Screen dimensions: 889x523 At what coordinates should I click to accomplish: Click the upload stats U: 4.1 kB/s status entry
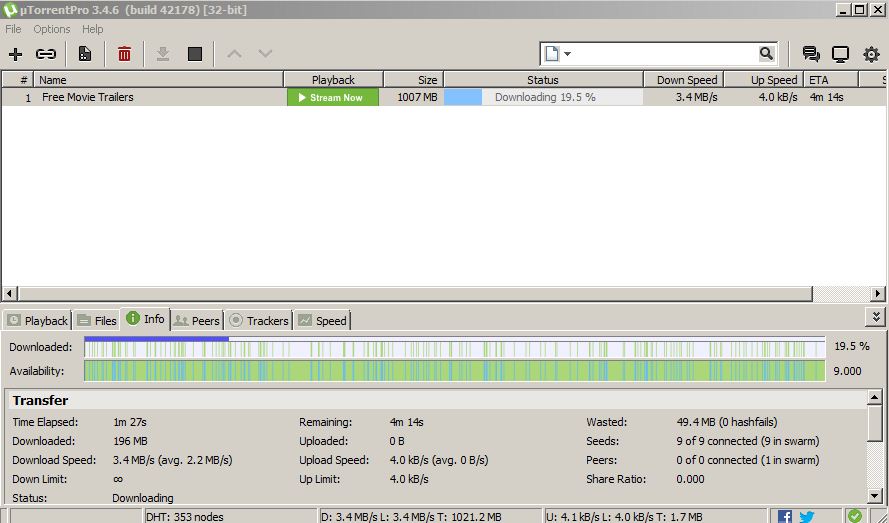[x=624, y=517]
